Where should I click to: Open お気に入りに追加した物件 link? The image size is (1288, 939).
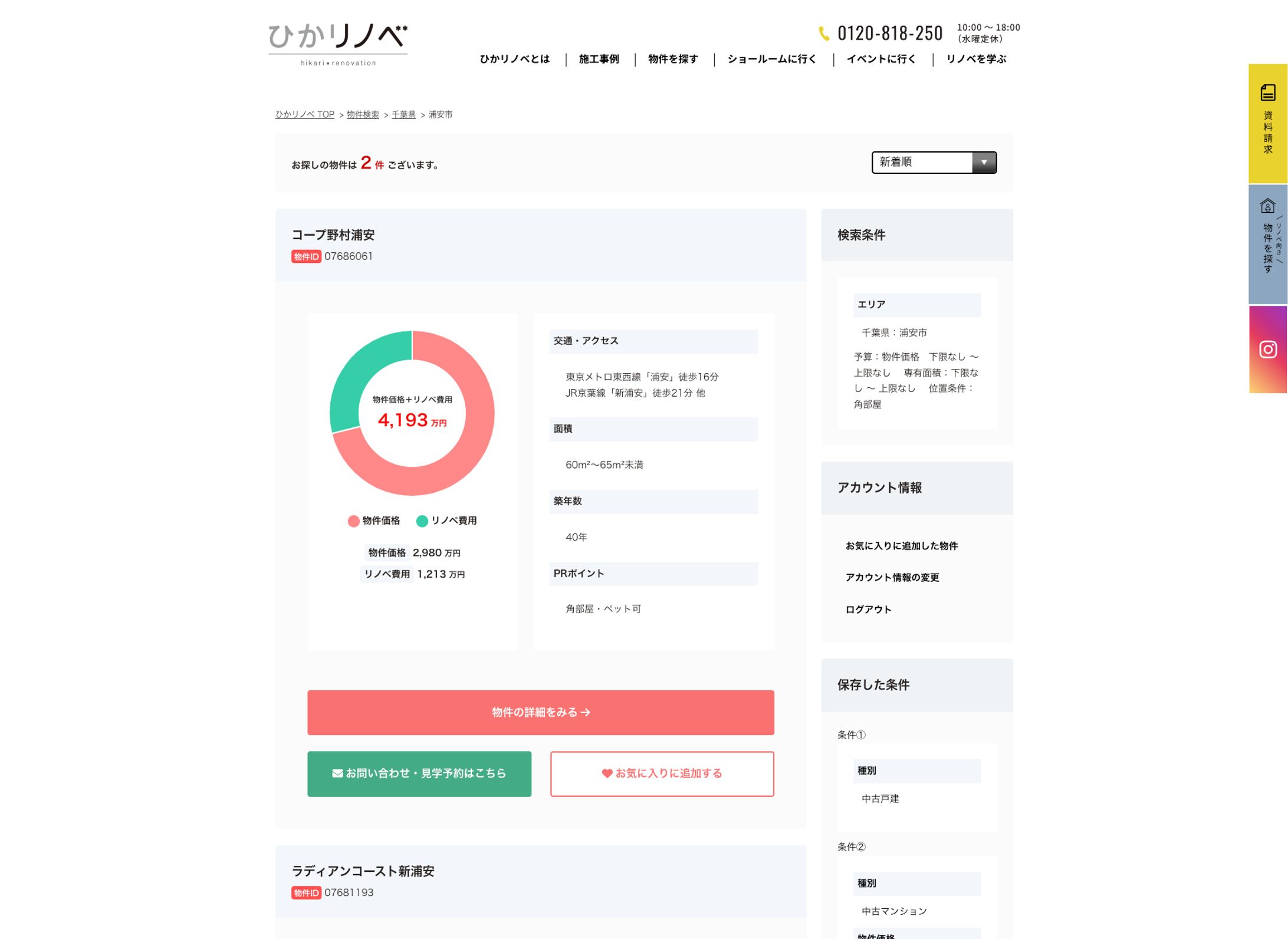(901, 546)
